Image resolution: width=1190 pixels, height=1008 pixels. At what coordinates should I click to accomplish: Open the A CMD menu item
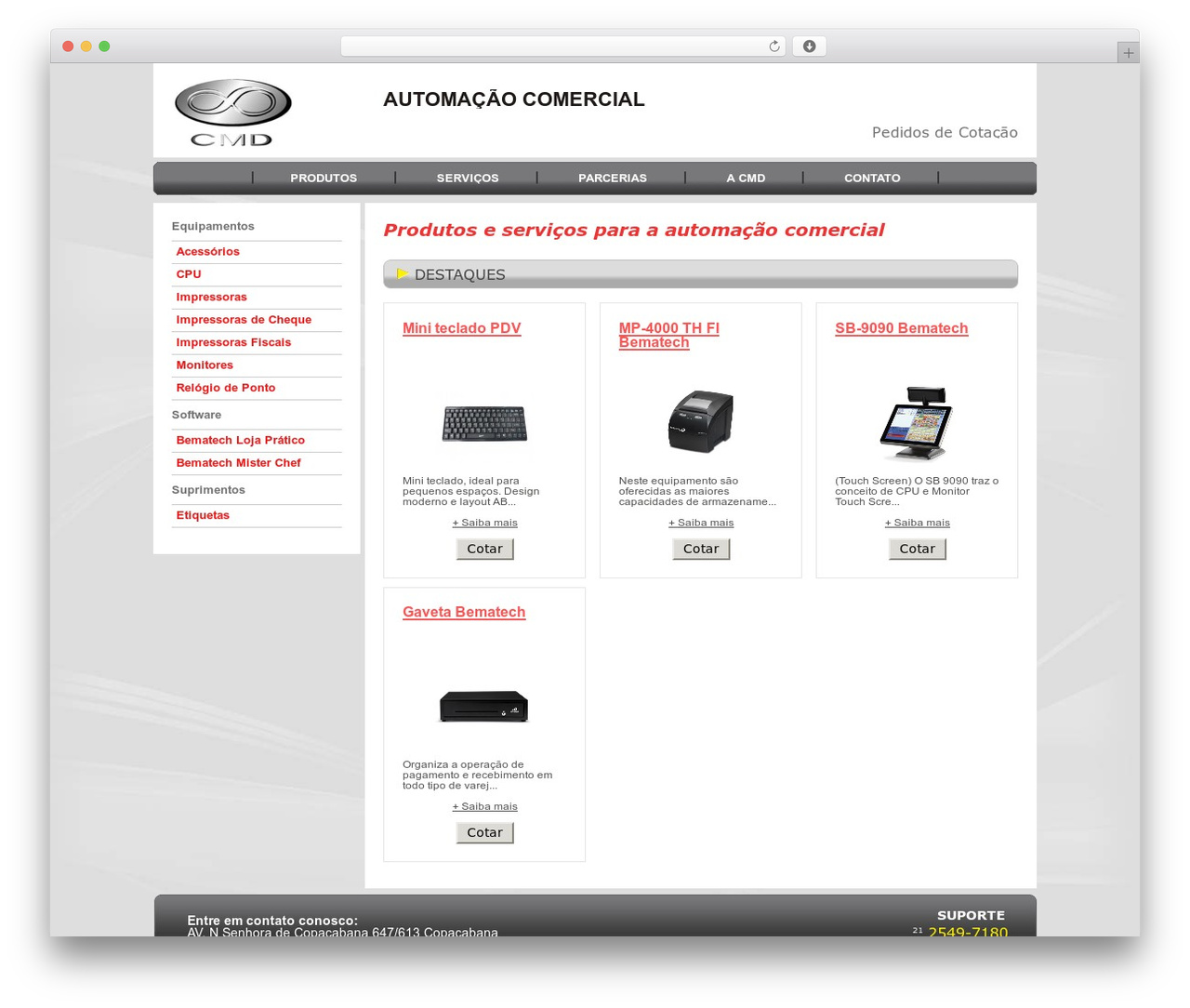pos(746,178)
